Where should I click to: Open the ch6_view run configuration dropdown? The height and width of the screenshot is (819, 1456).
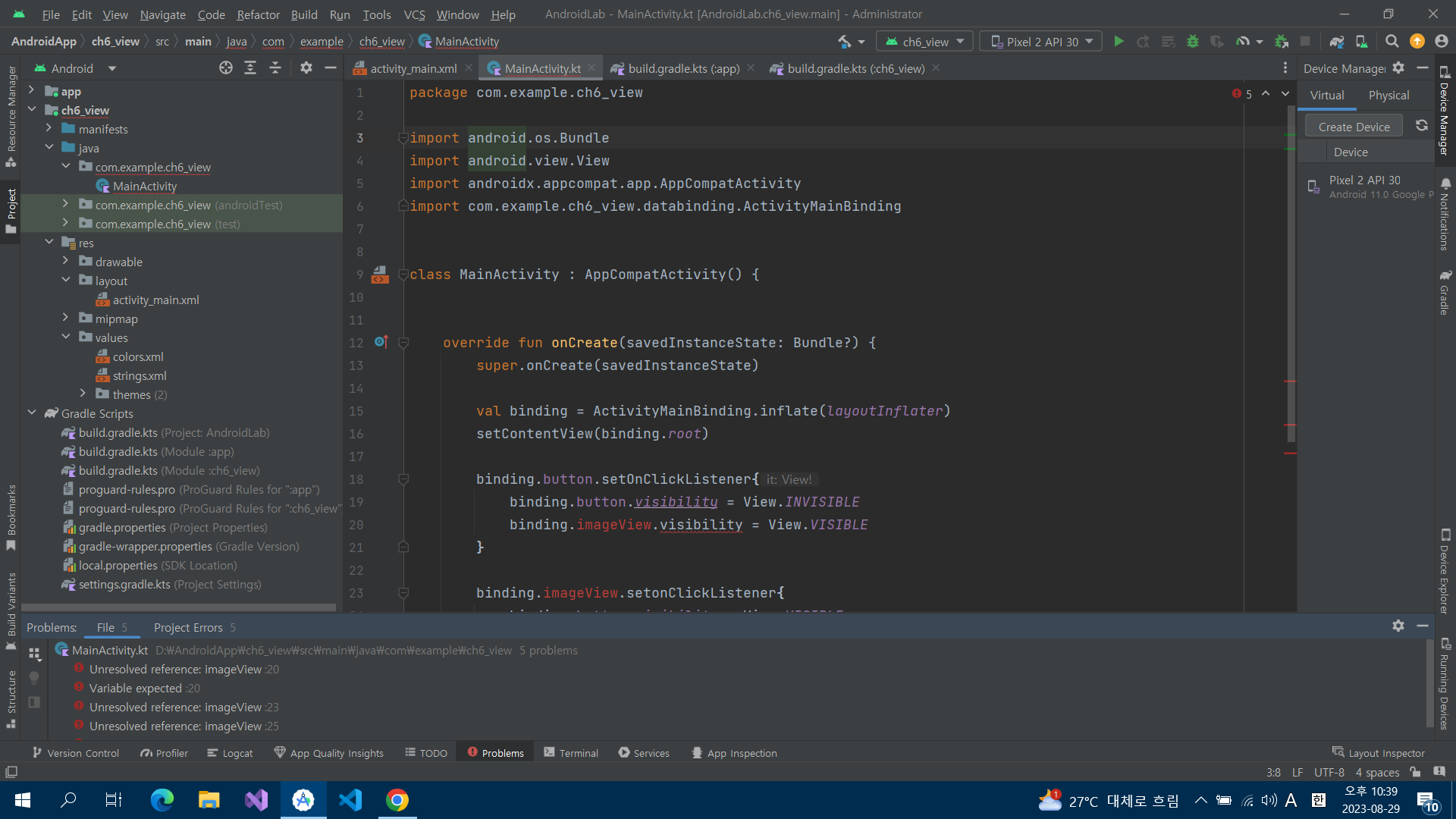pyautogui.click(x=925, y=42)
